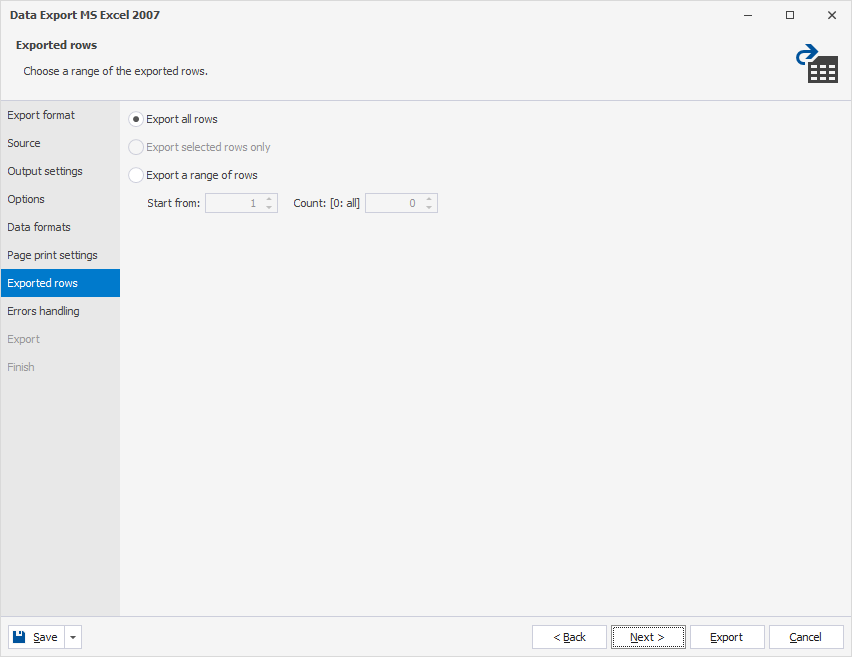Open the Export format page
This screenshot has height=657, width=852.
pos(60,115)
